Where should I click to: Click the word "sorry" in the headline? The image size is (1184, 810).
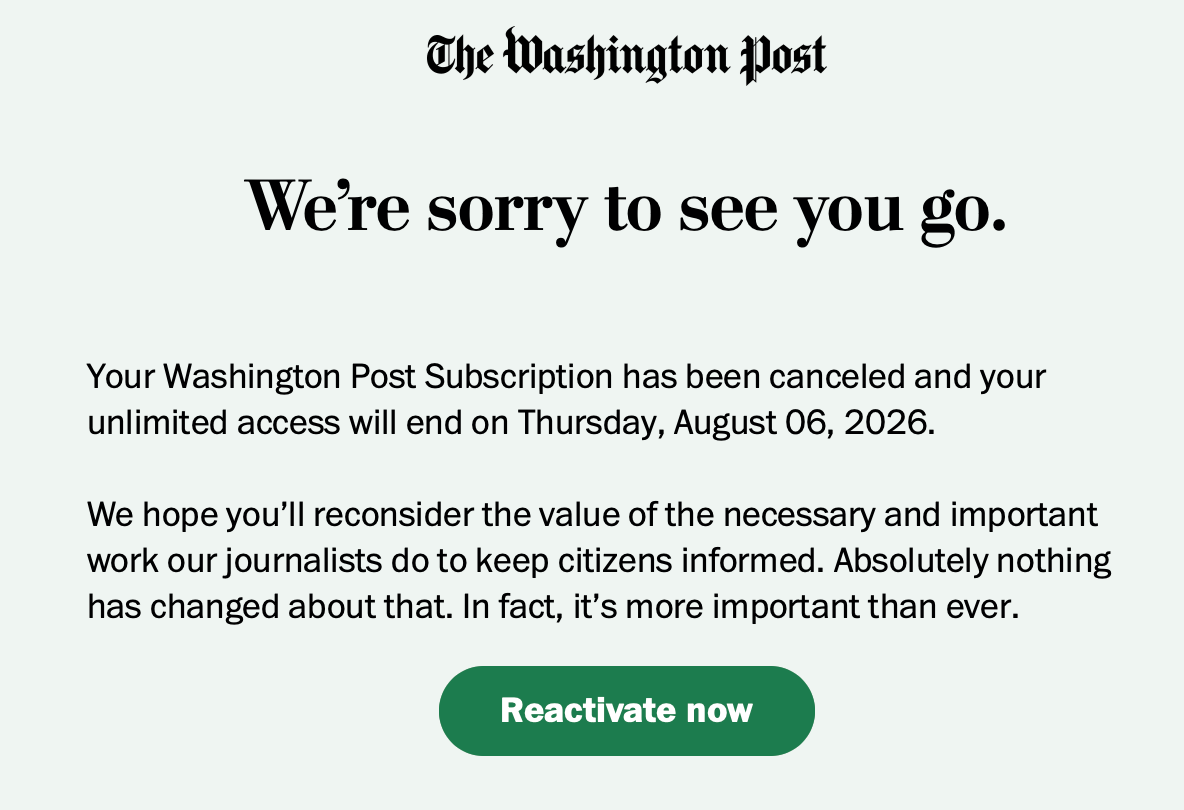[x=506, y=207]
